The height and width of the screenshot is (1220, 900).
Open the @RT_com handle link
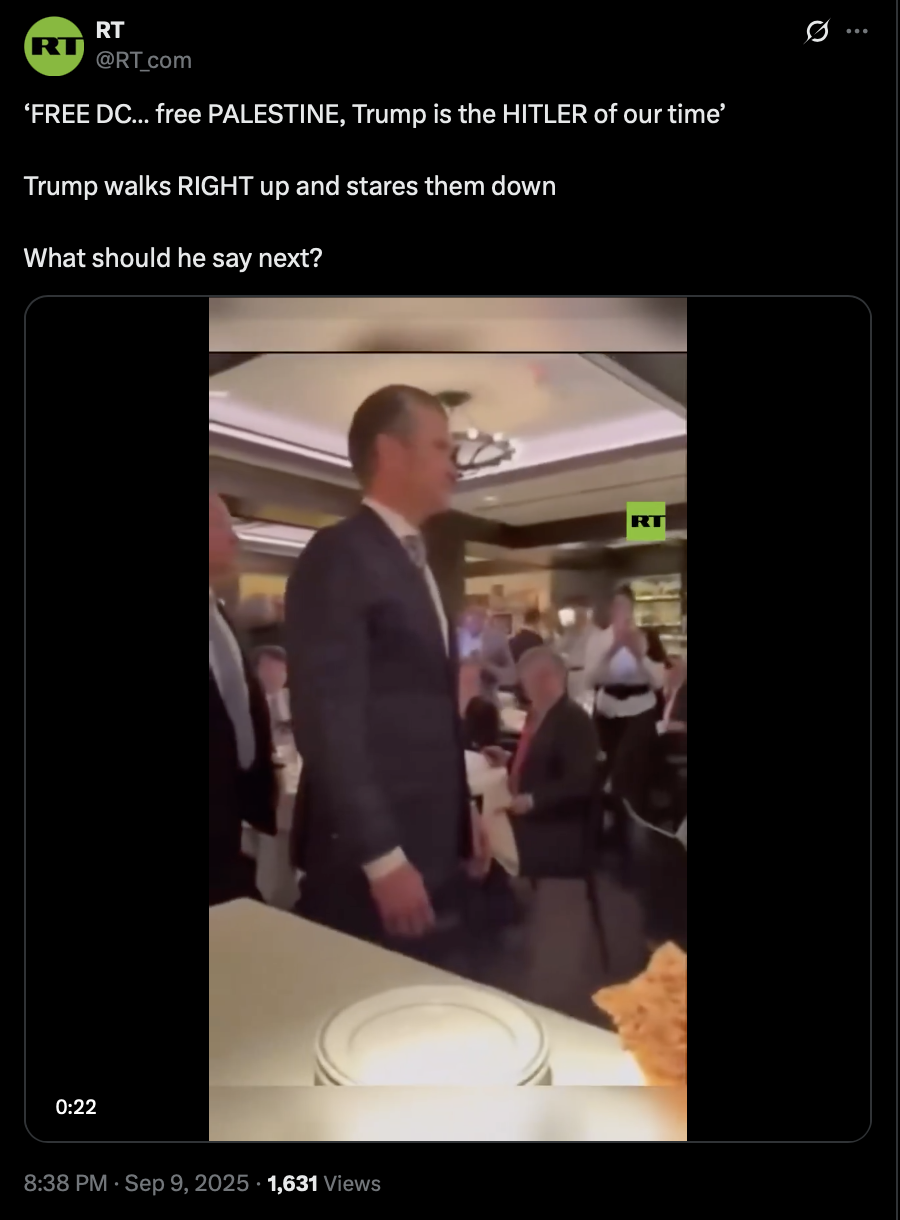click(x=144, y=60)
